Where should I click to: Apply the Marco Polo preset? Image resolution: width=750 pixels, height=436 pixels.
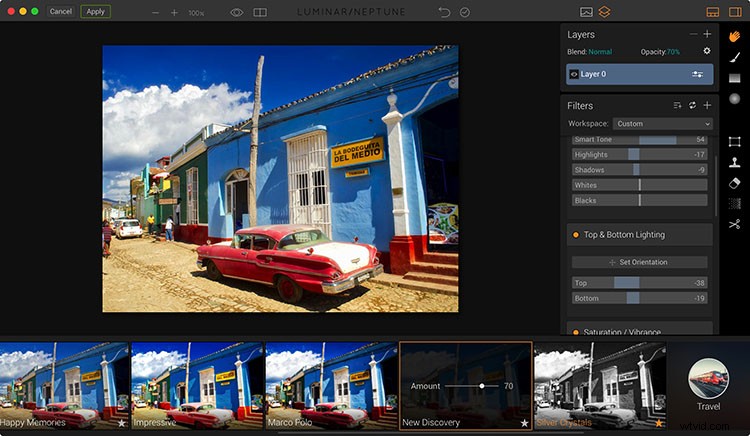331,385
